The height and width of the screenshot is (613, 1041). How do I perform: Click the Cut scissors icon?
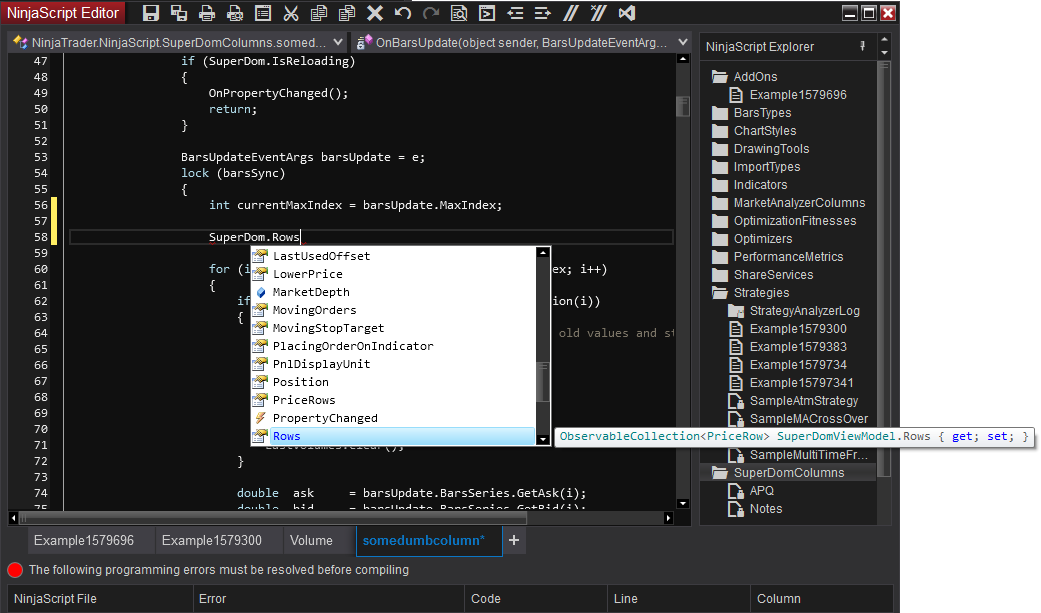291,13
